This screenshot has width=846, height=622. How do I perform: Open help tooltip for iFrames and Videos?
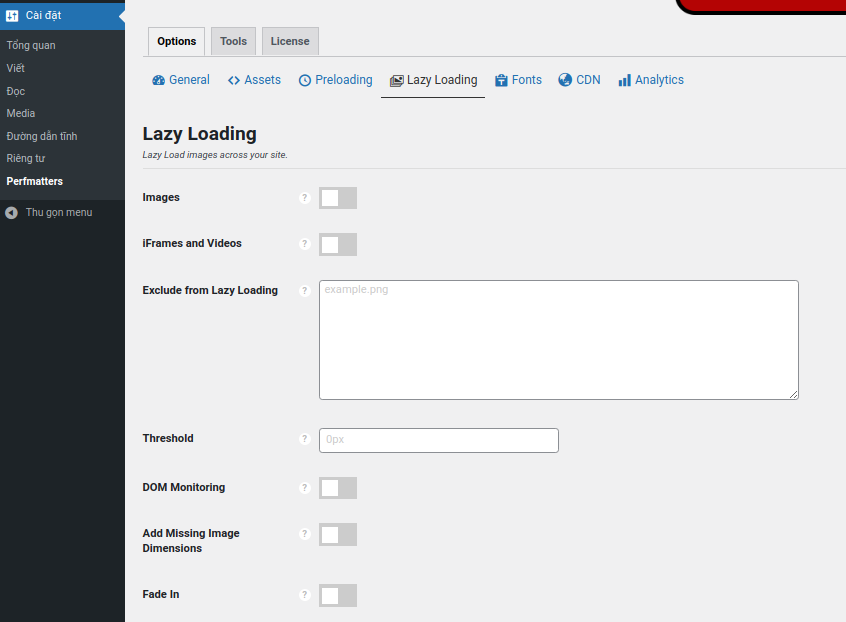[305, 244]
